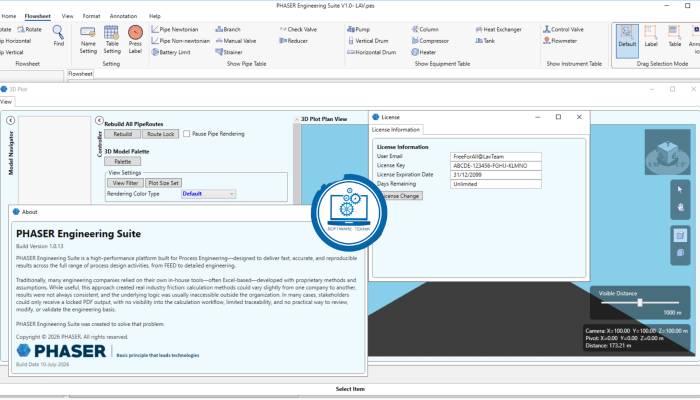Click the View Filter button
Screen dimensions: 700x400
[125, 183]
